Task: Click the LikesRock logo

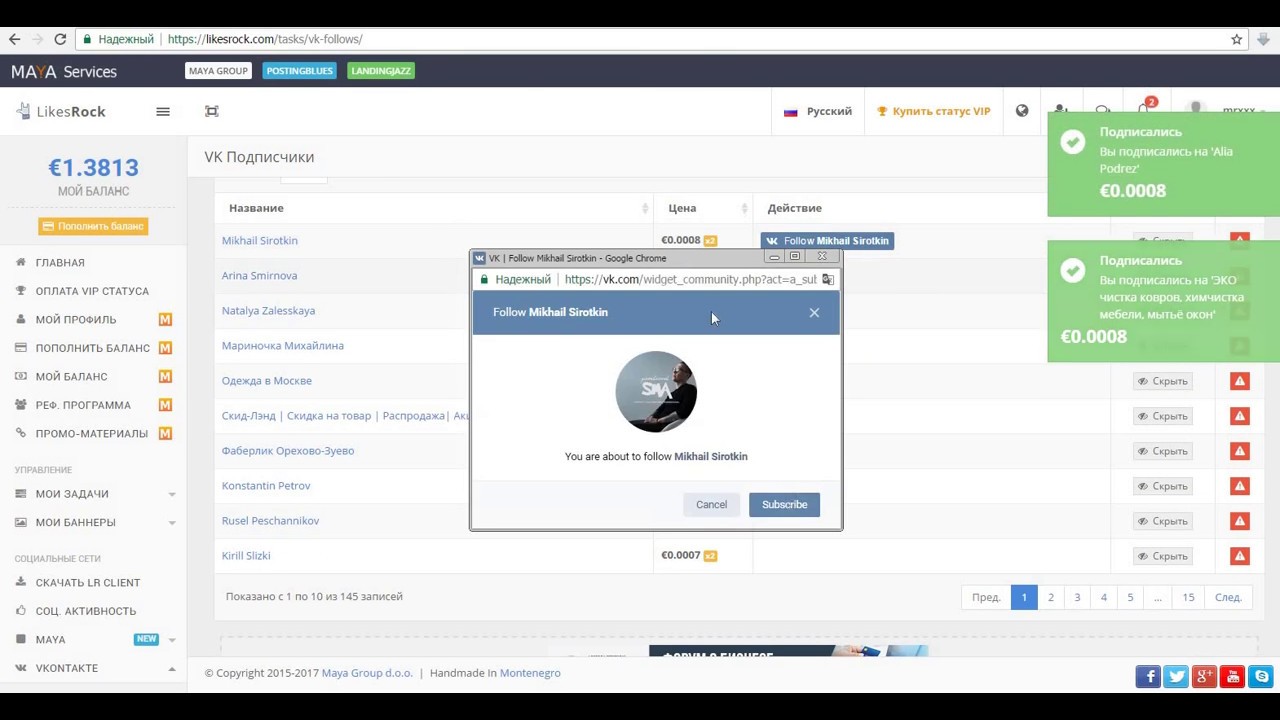Action: 61,111
